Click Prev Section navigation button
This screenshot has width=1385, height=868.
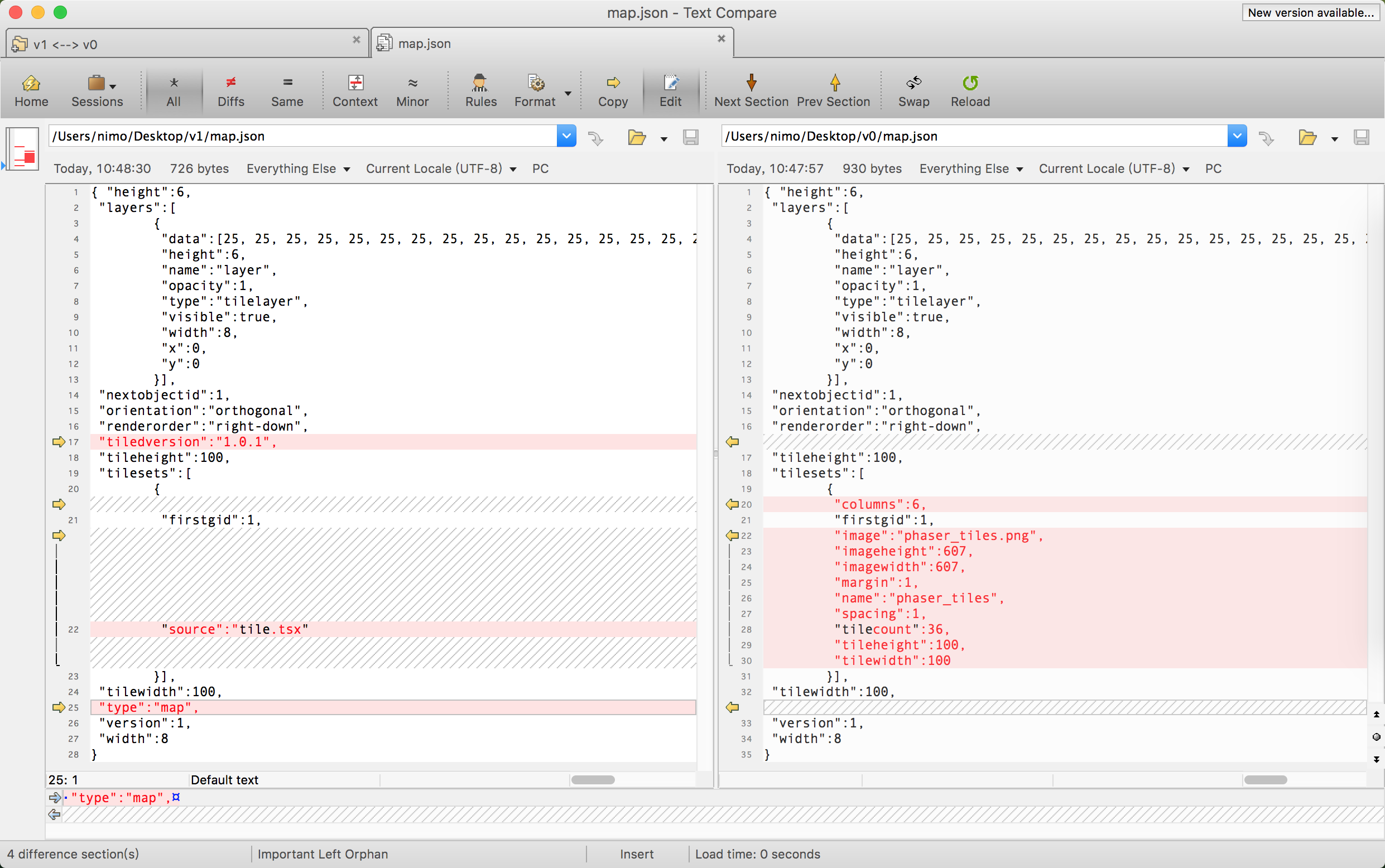[x=833, y=90]
